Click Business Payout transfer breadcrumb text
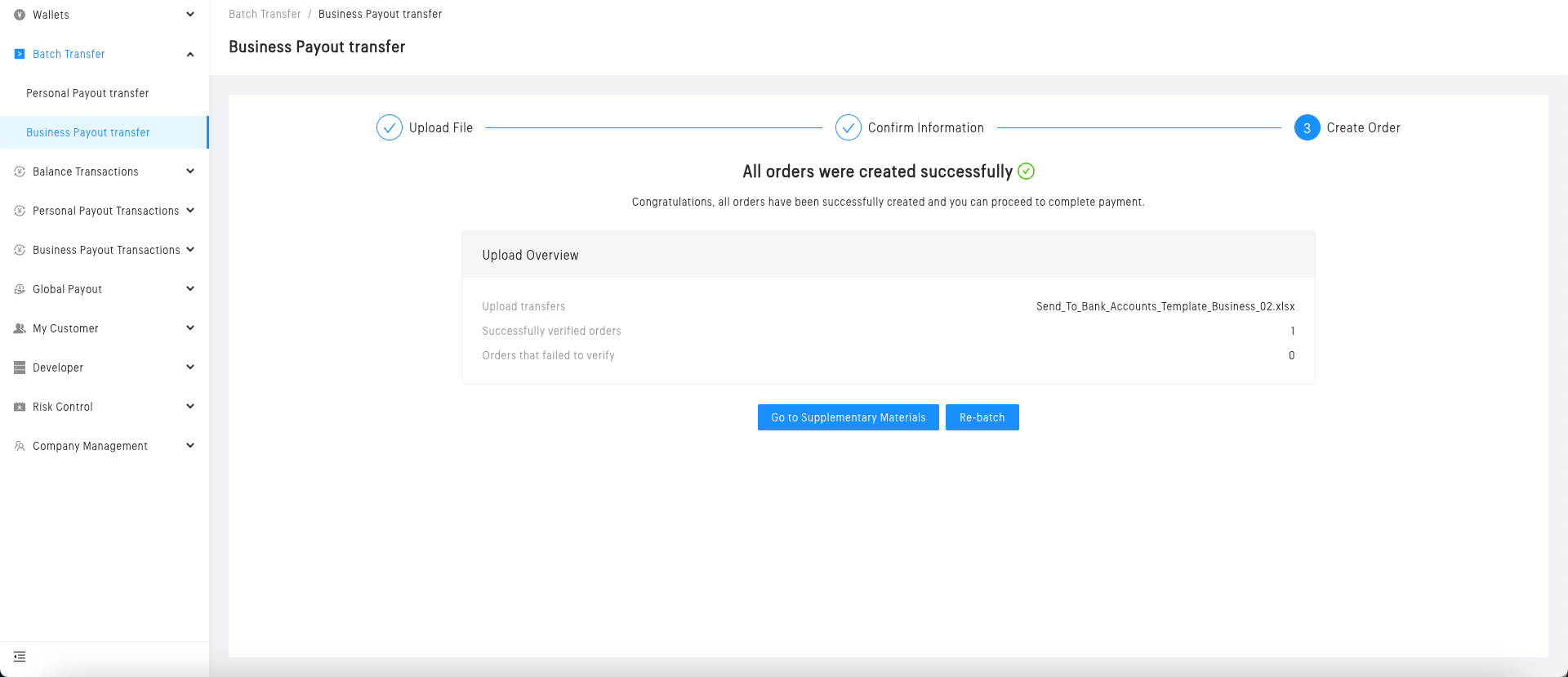This screenshot has height=677, width=1568. pos(381,14)
